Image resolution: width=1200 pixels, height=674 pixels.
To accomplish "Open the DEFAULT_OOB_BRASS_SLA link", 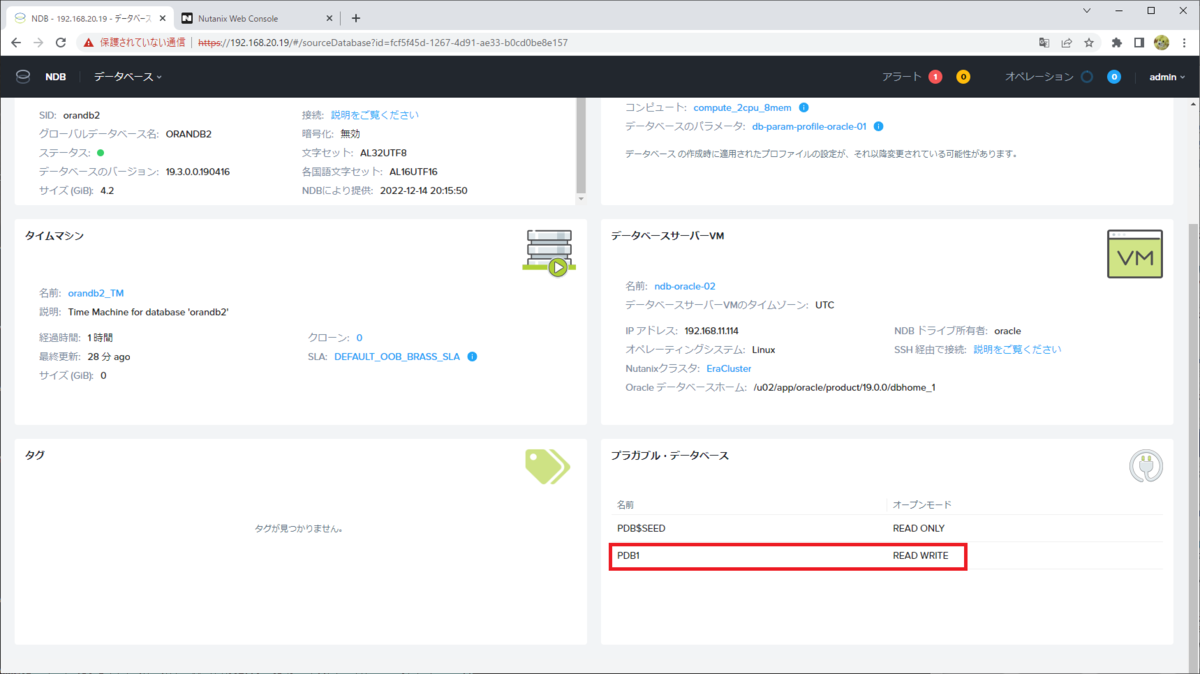I will tap(397, 357).
